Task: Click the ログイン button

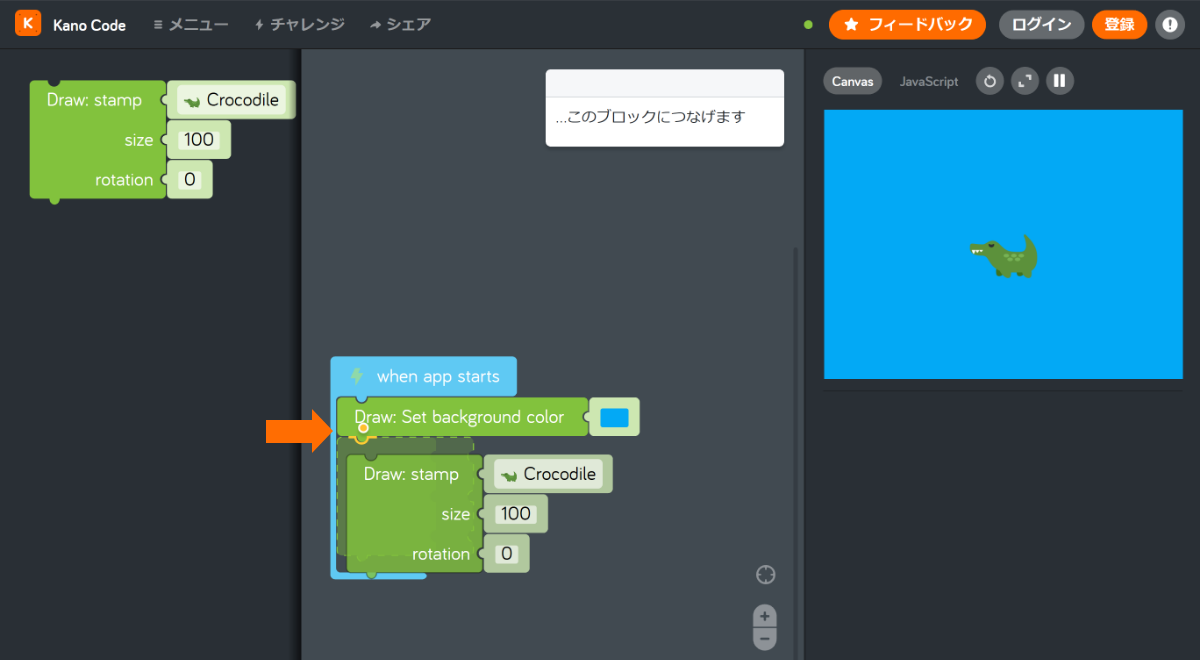Action: [1041, 24]
